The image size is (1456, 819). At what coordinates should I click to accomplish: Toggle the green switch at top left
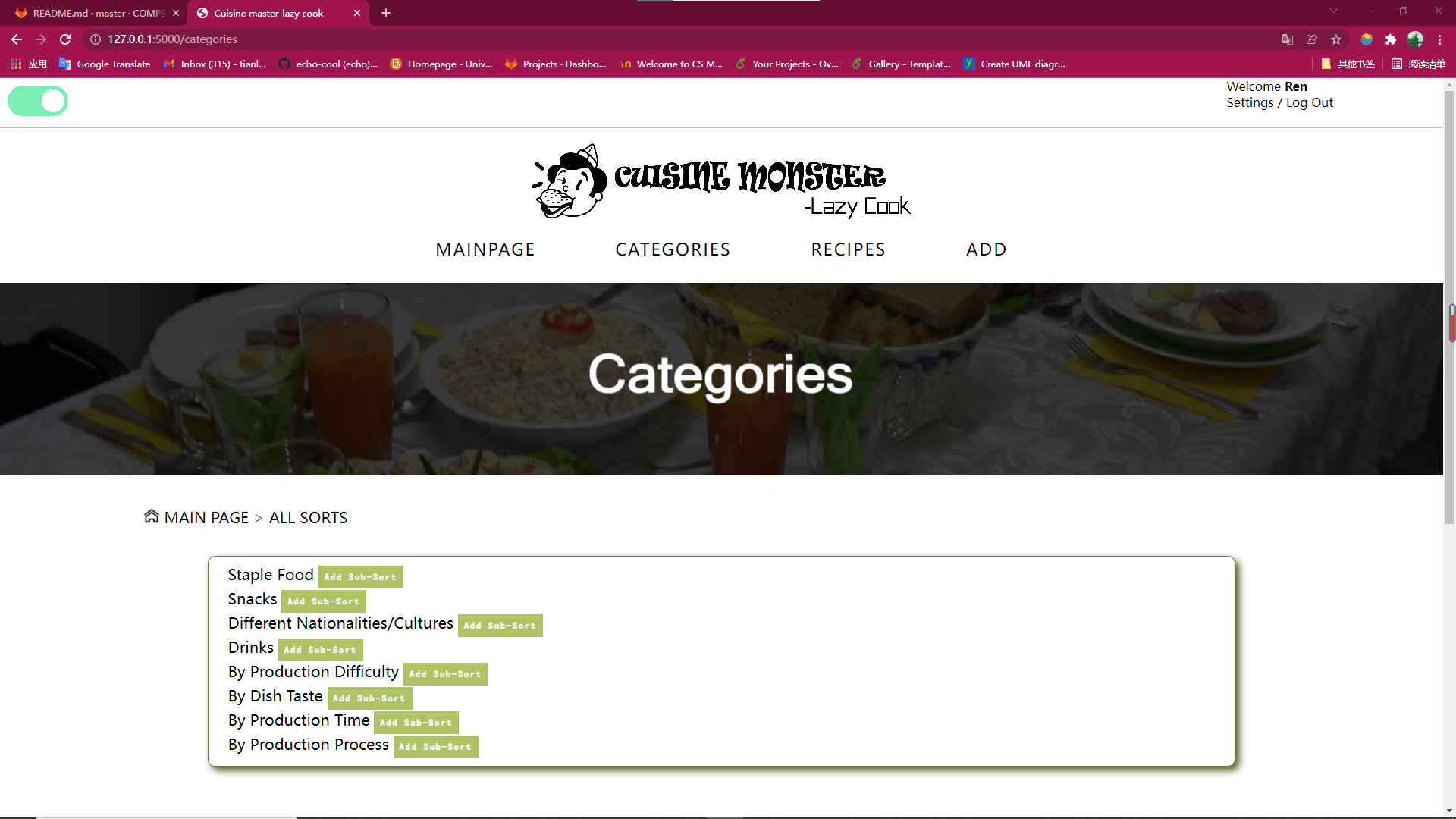[x=38, y=101]
